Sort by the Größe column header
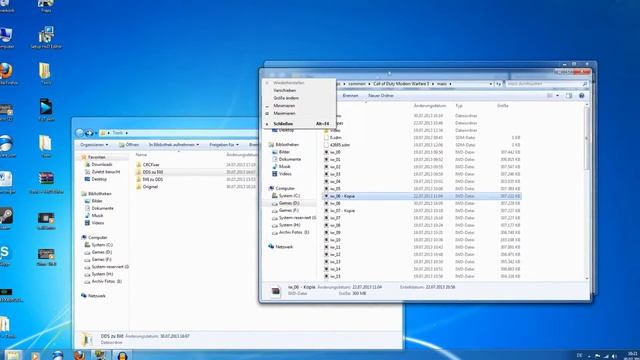This screenshot has height=360, width=640. click(x=503, y=106)
